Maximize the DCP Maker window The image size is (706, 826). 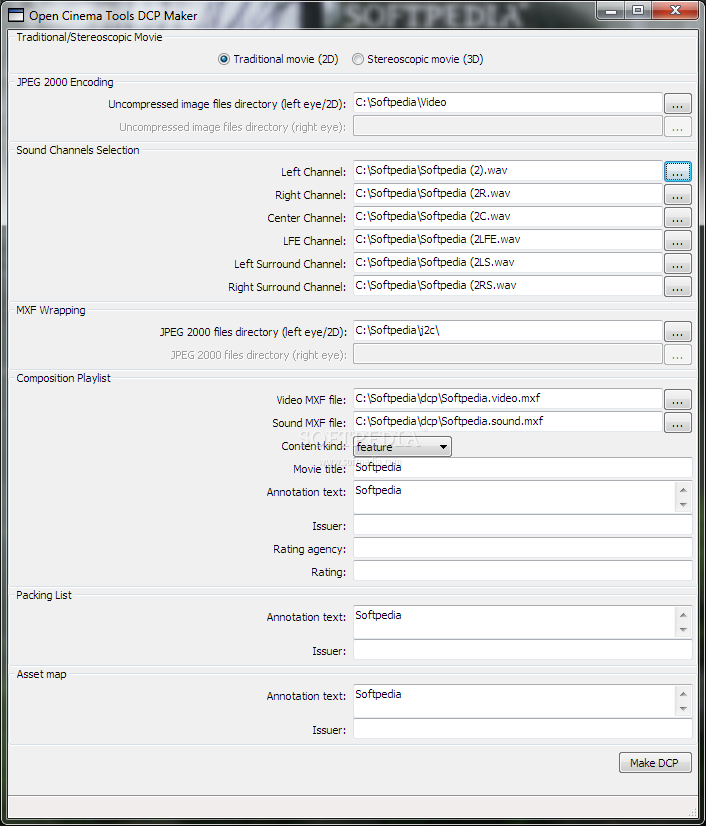[638, 11]
